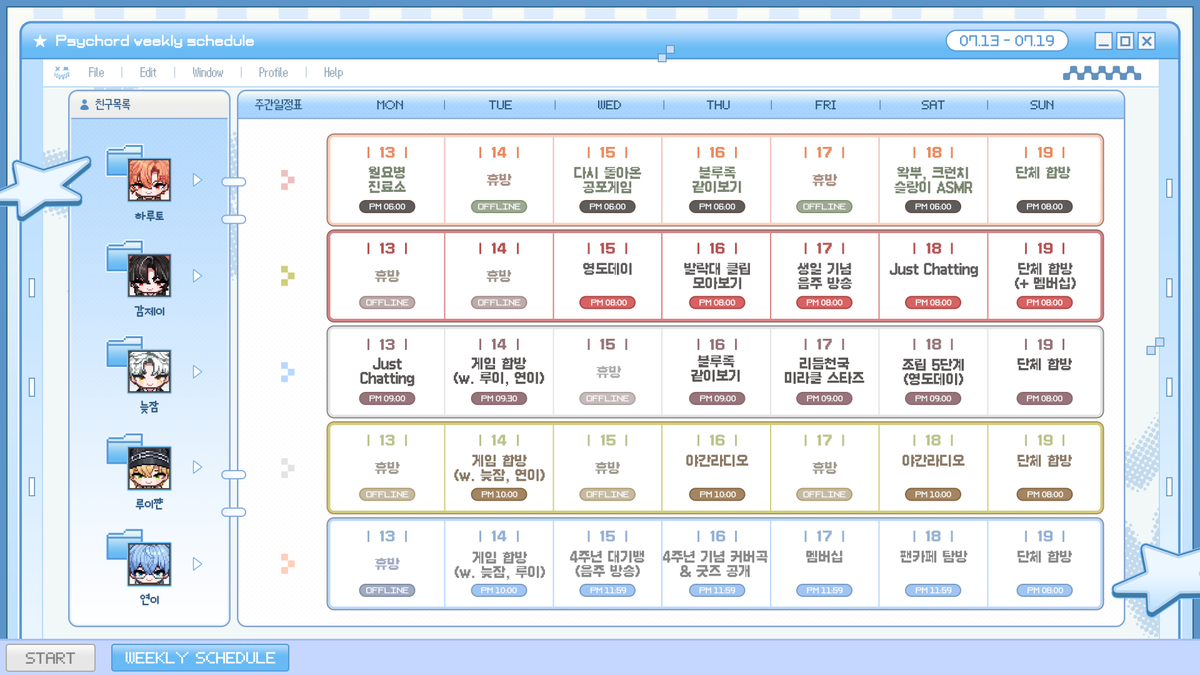Click the person icon beside 친구목록

84,104
